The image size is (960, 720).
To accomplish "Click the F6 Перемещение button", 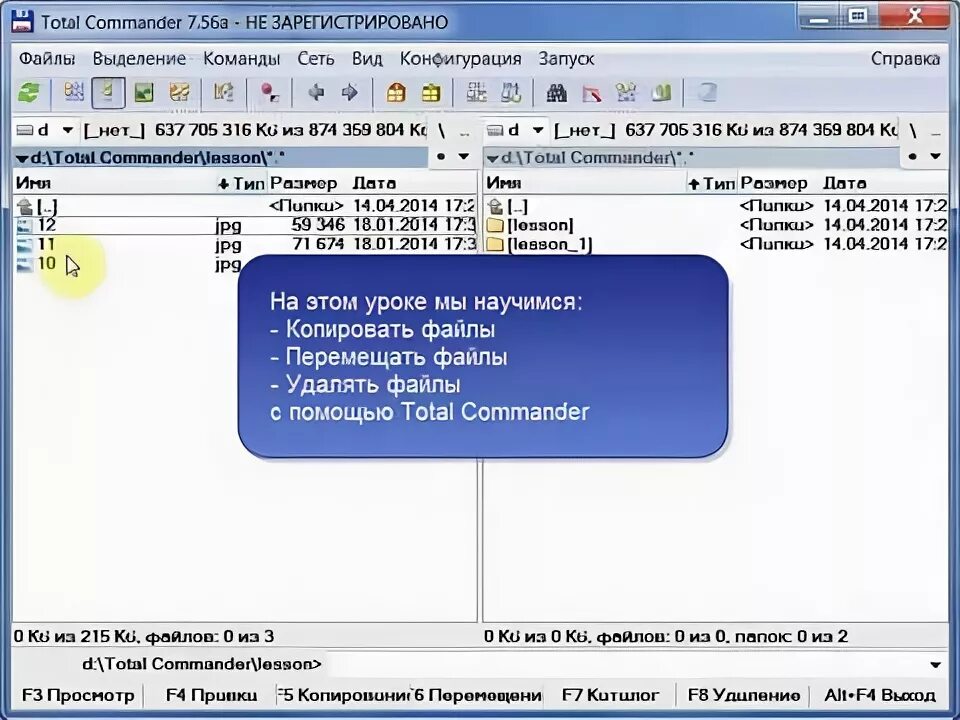I will click(x=478, y=696).
